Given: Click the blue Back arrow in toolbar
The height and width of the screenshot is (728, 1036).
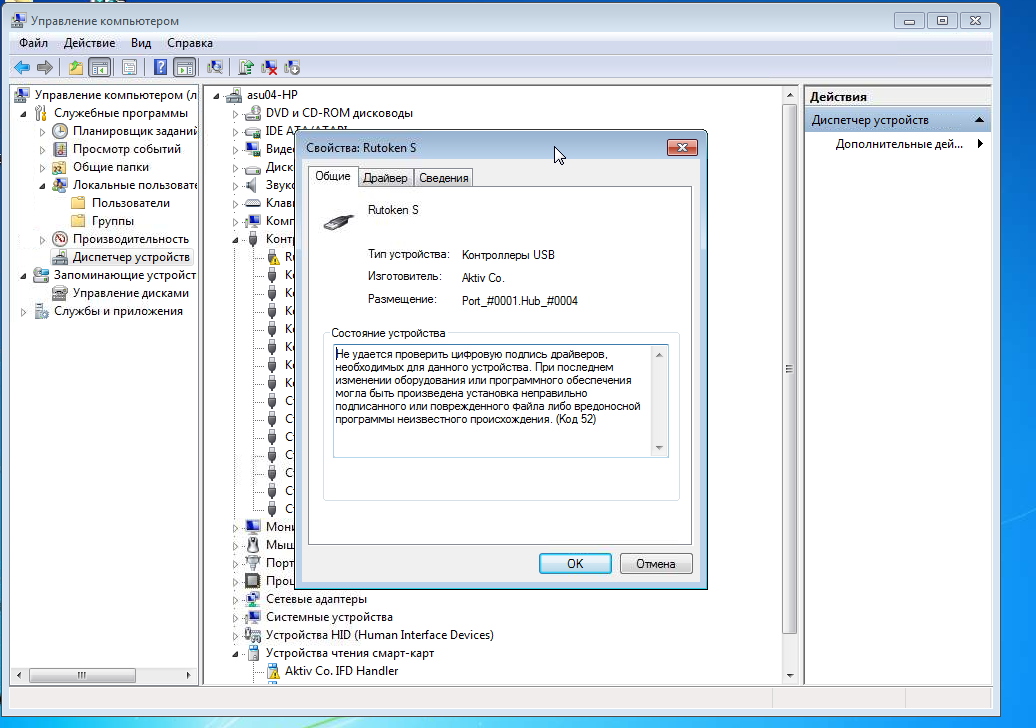Looking at the screenshot, I should click(22, 67).
